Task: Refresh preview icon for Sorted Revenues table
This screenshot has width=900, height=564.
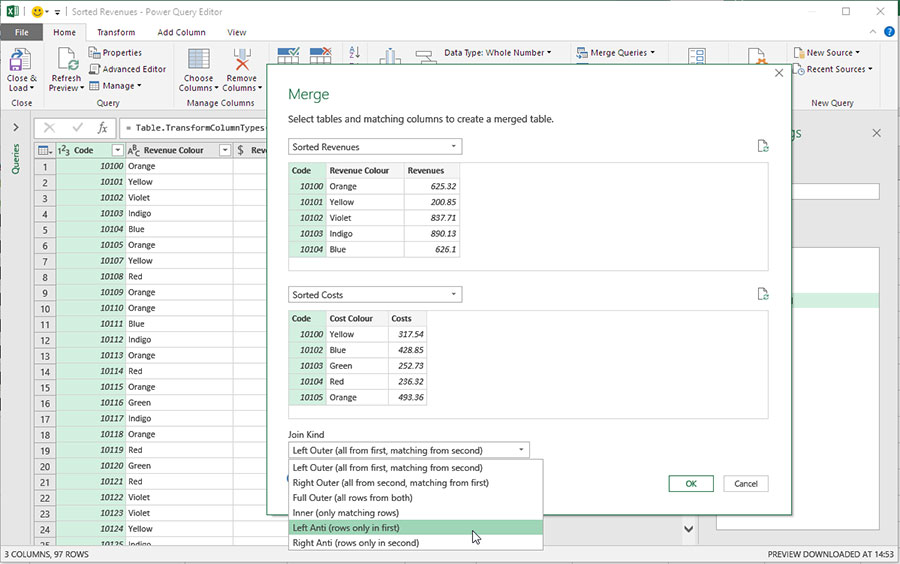Action: 762,146
